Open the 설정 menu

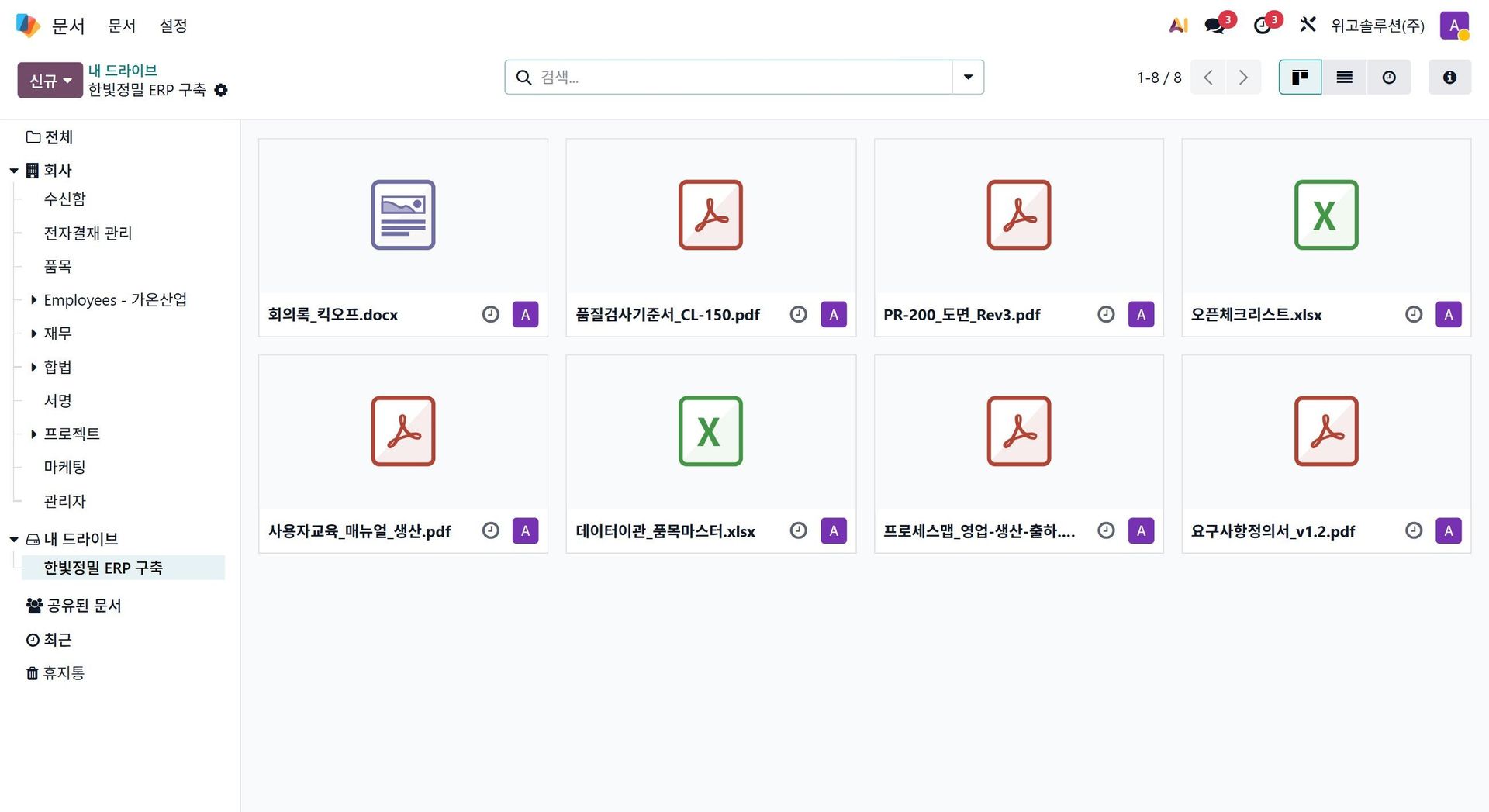tap(174, 26)
